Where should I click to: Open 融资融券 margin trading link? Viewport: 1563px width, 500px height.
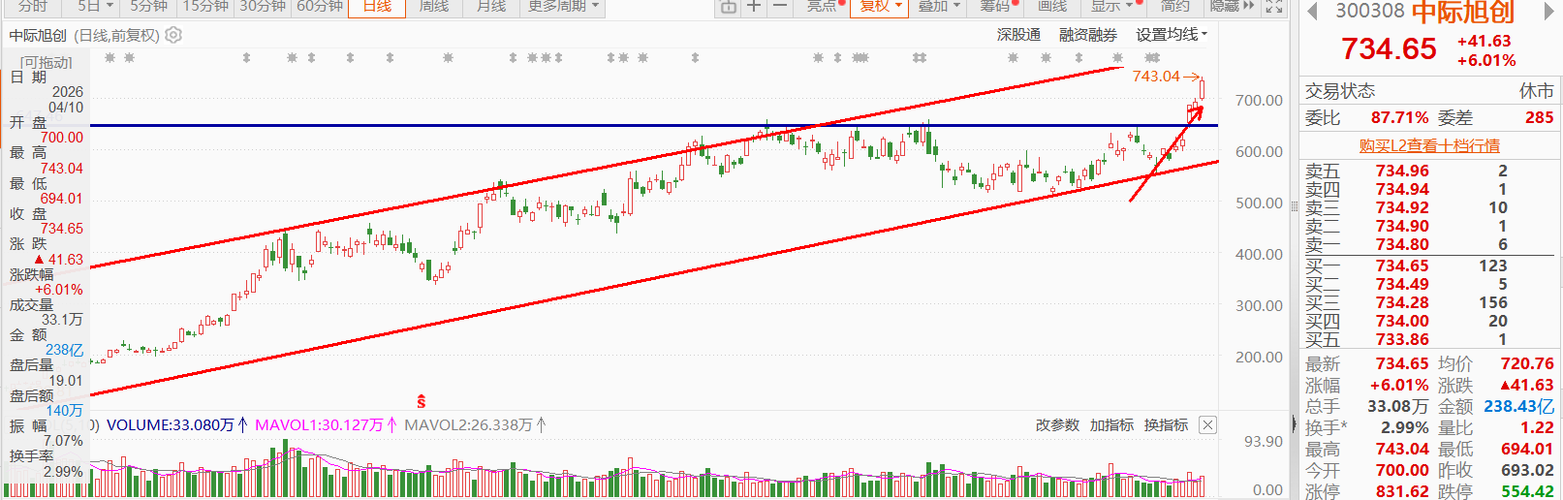click(1088, 35)
